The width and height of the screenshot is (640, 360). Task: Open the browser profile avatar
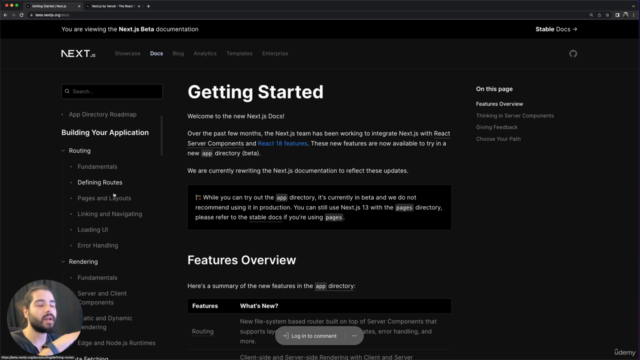(x=626, y=15)
